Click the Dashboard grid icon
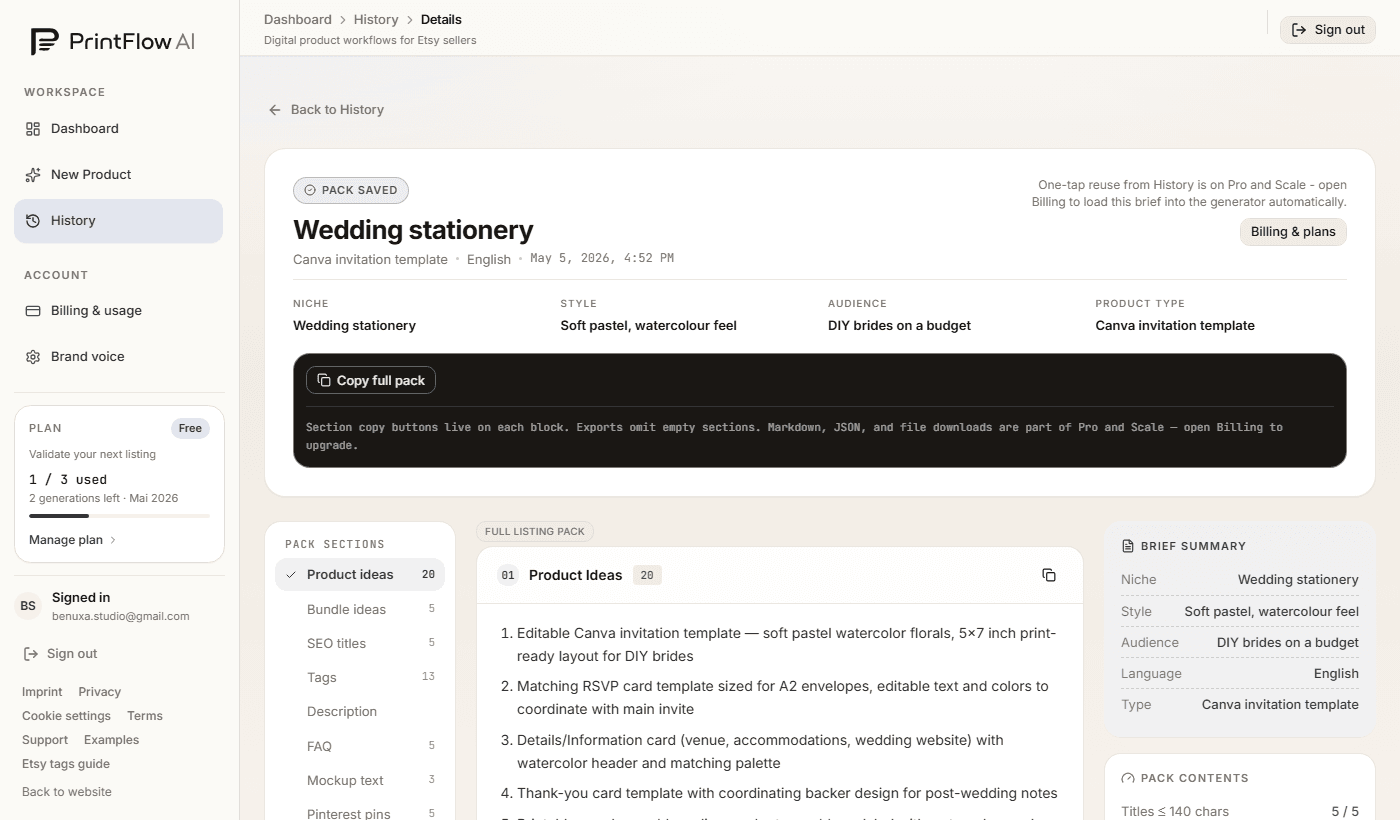The height and width of the screenshot is (820, 1400). [x=33, y=129]
